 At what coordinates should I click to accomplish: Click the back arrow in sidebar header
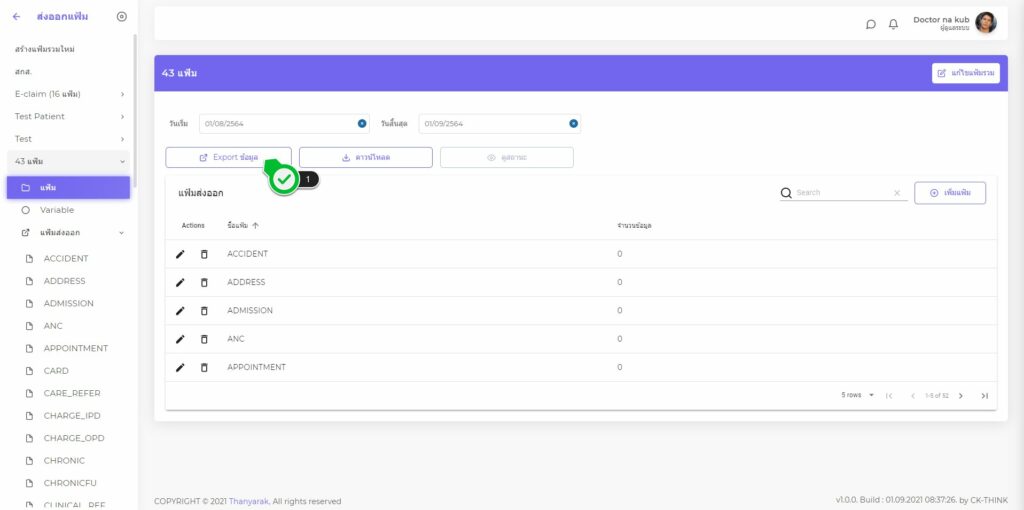pyautogui.click(x=16, y=17)
